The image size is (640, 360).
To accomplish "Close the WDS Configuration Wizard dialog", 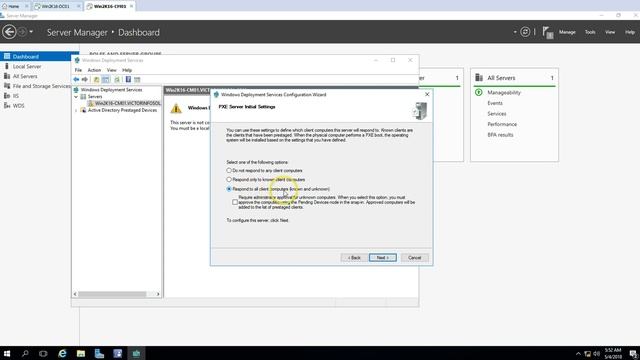I will coord(427,94).
